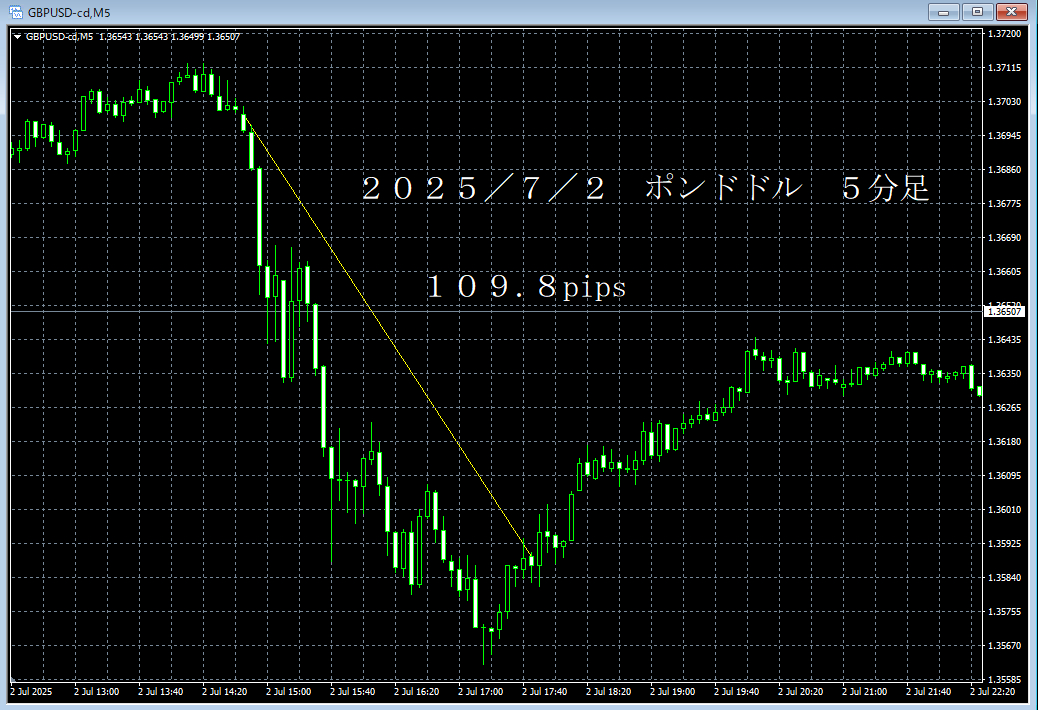This screenshot has width=1038, height=710.
Task: Click the chart shift marker at bottom-left corner
Action: click(x=13, y=679)
